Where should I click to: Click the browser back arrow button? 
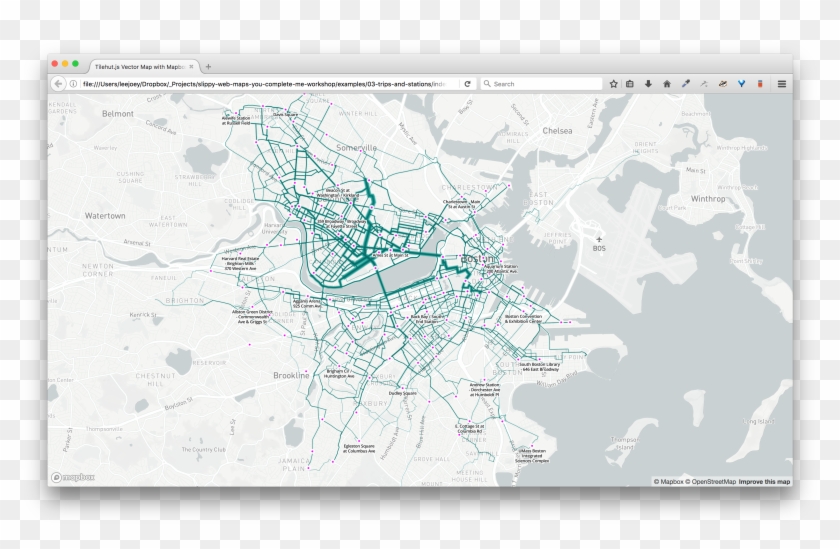[59, 84]
